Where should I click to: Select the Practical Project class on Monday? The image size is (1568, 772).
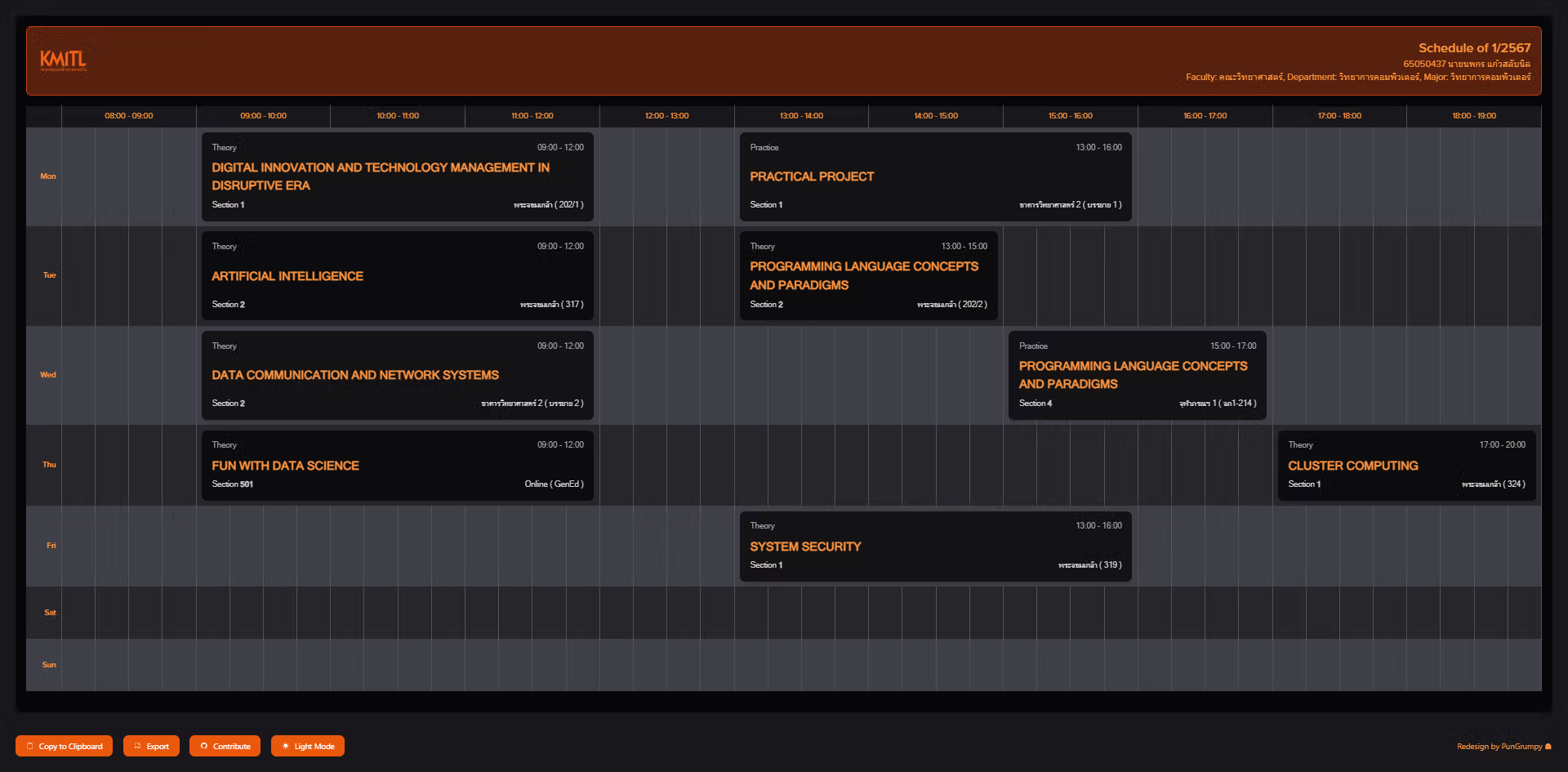pos(935,176)
